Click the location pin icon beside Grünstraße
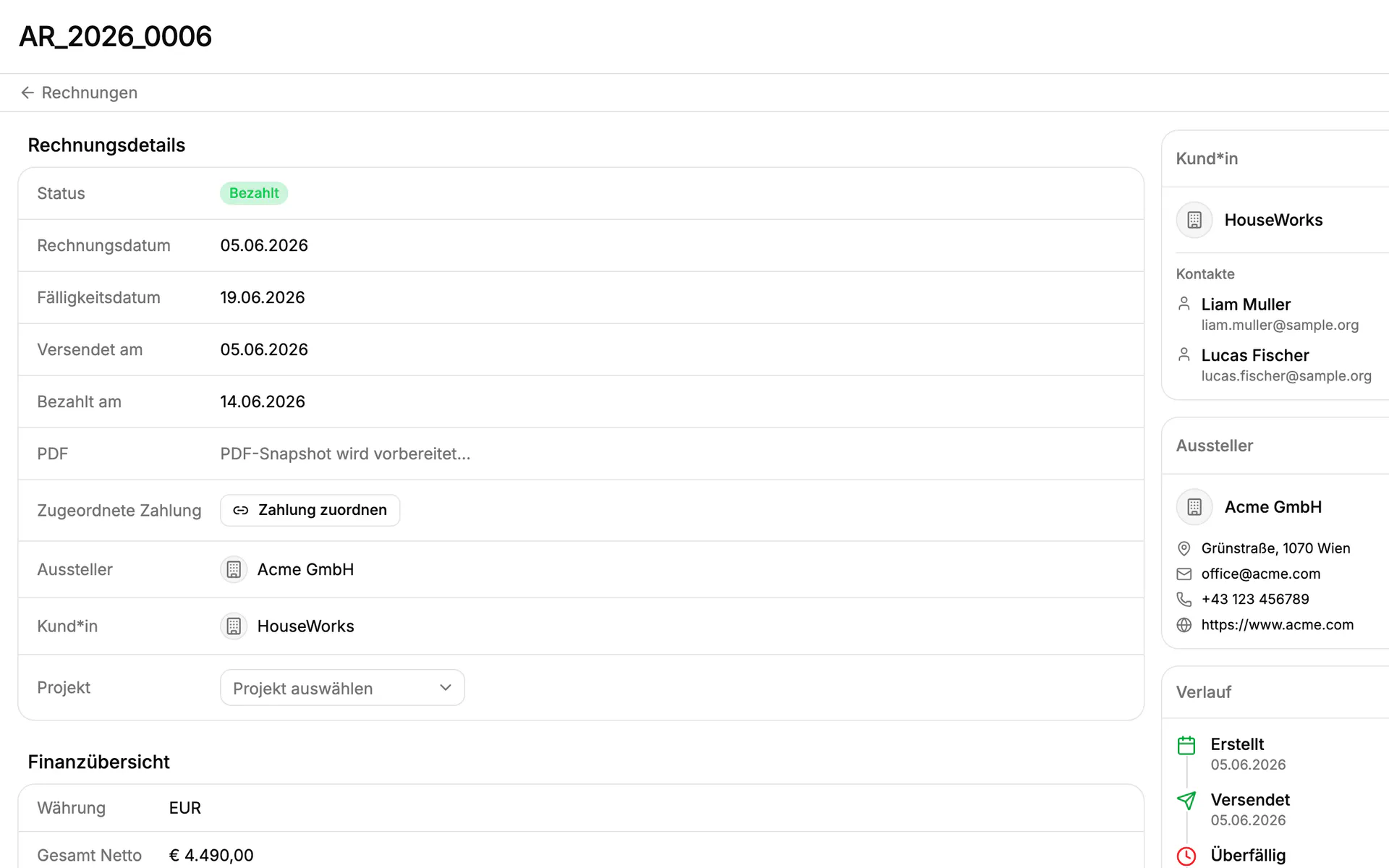 click(1184, 548)
